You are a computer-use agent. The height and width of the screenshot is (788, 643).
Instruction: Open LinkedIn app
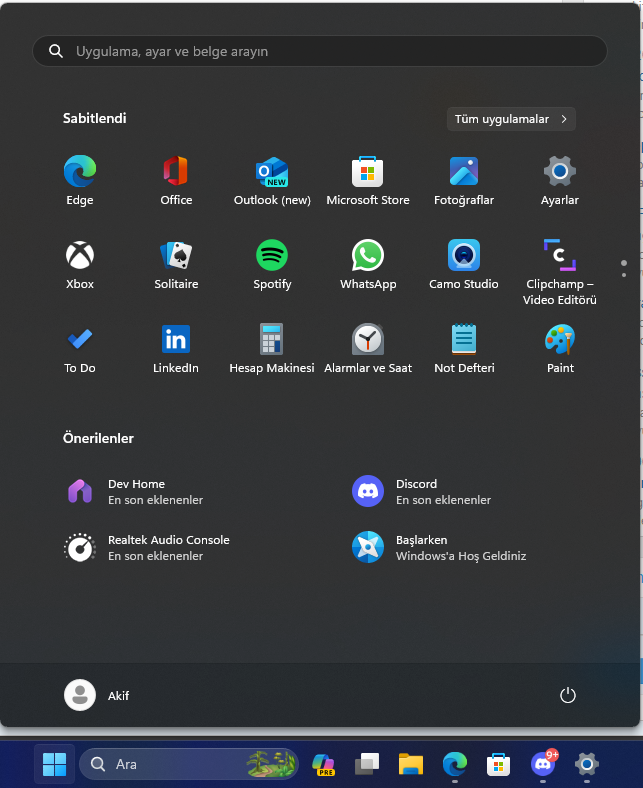click(x=176, y=348)
